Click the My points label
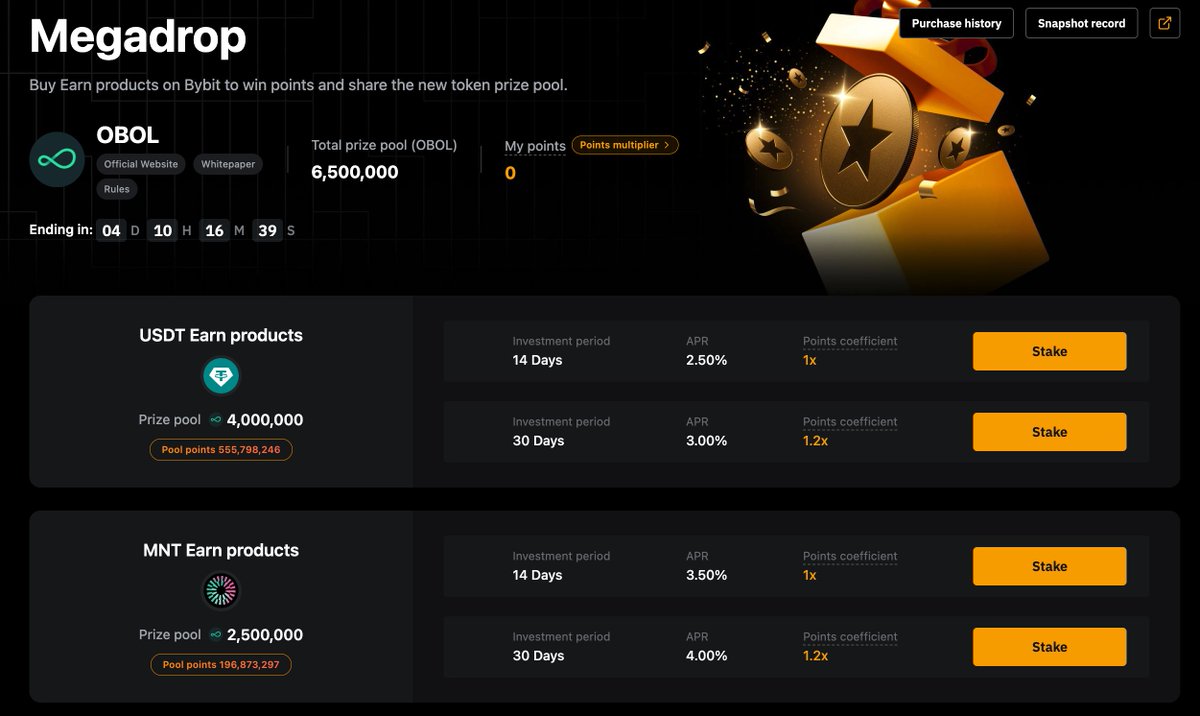The width and height of the screenshot is (1200, 716). tap(535, 146)
